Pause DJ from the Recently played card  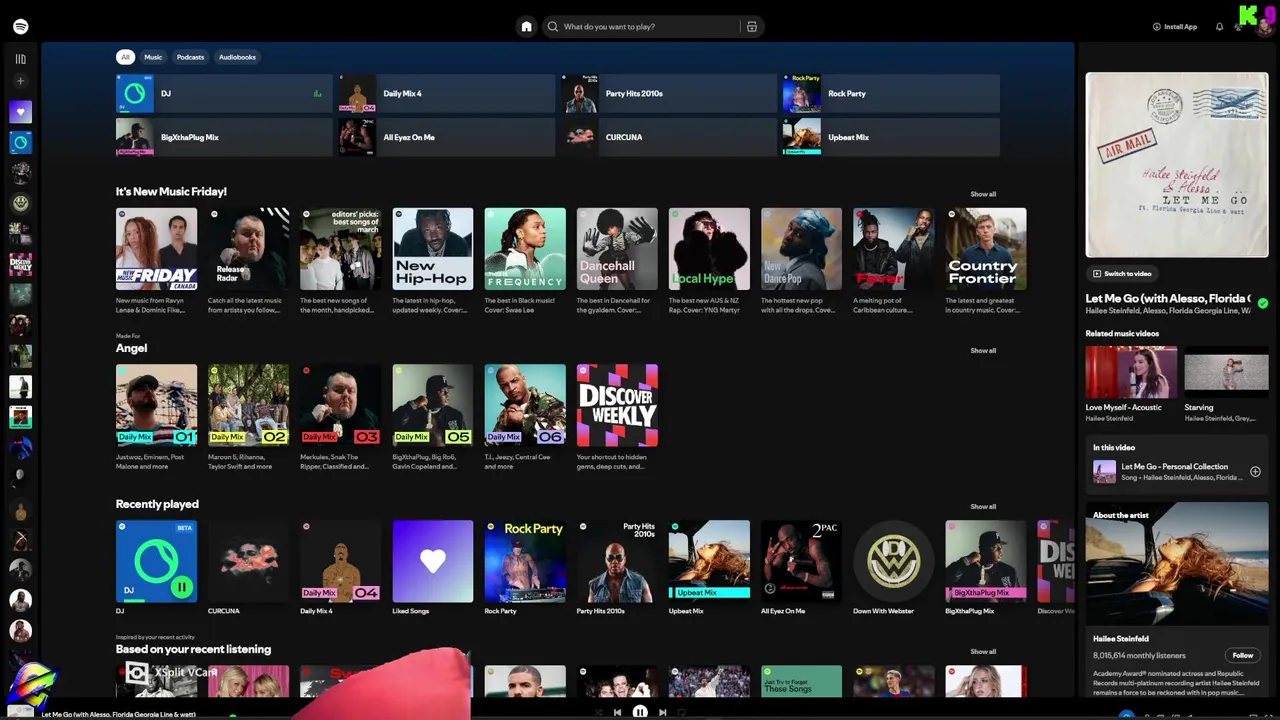(181, 587)
